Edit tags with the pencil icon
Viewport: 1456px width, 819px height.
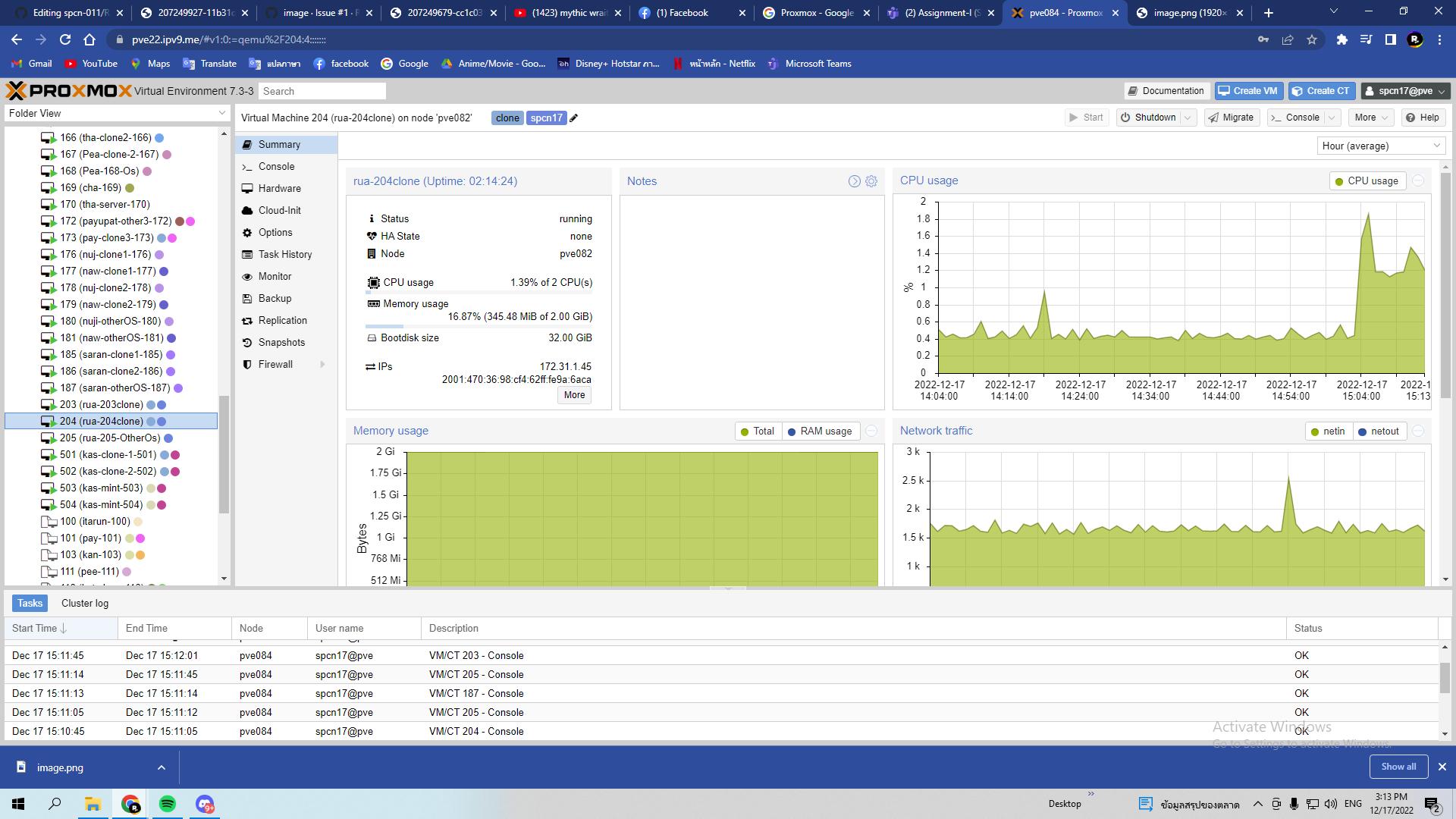pos(574,118)
